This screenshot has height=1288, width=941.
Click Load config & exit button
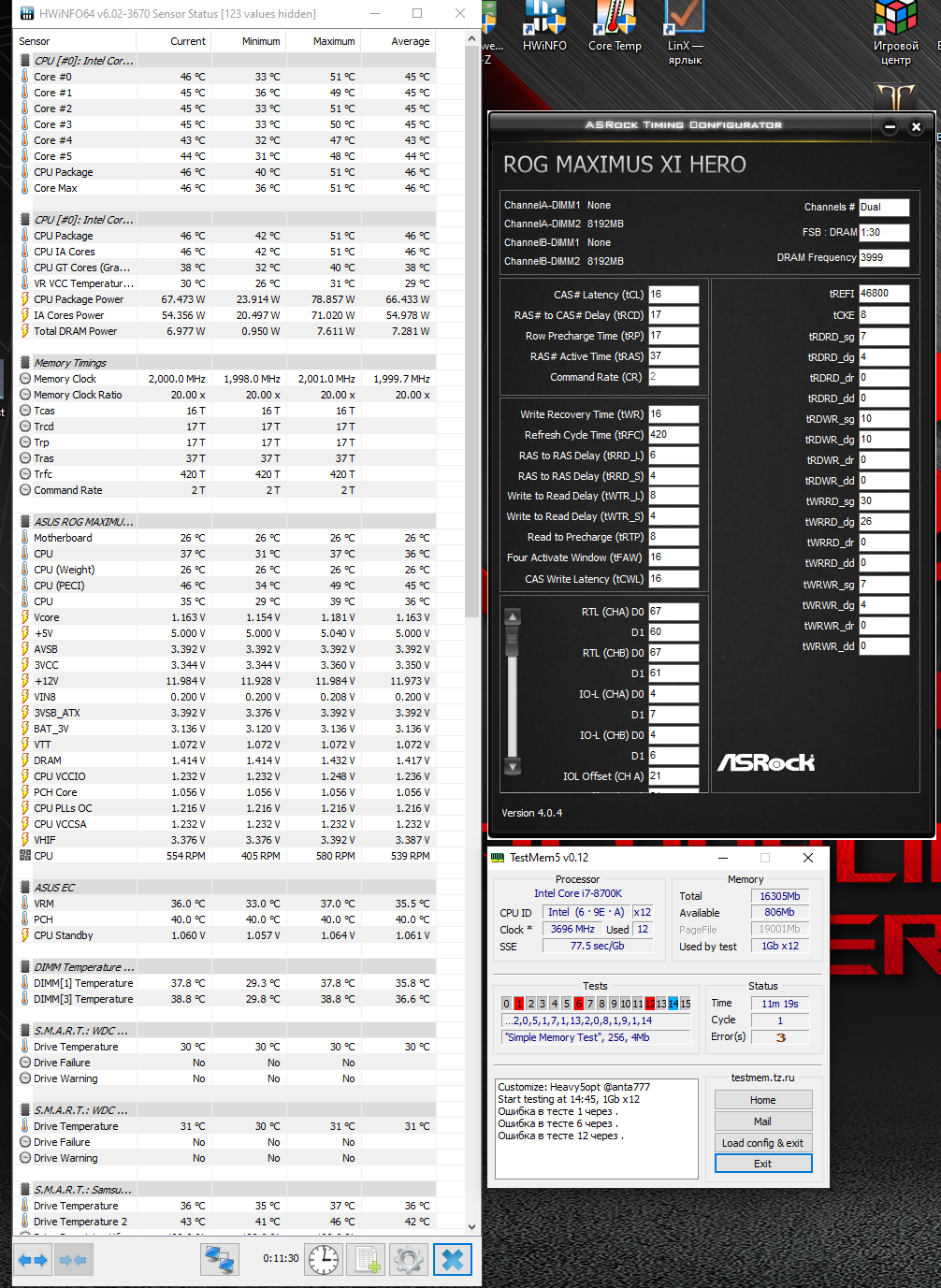tap(763, 1143)
